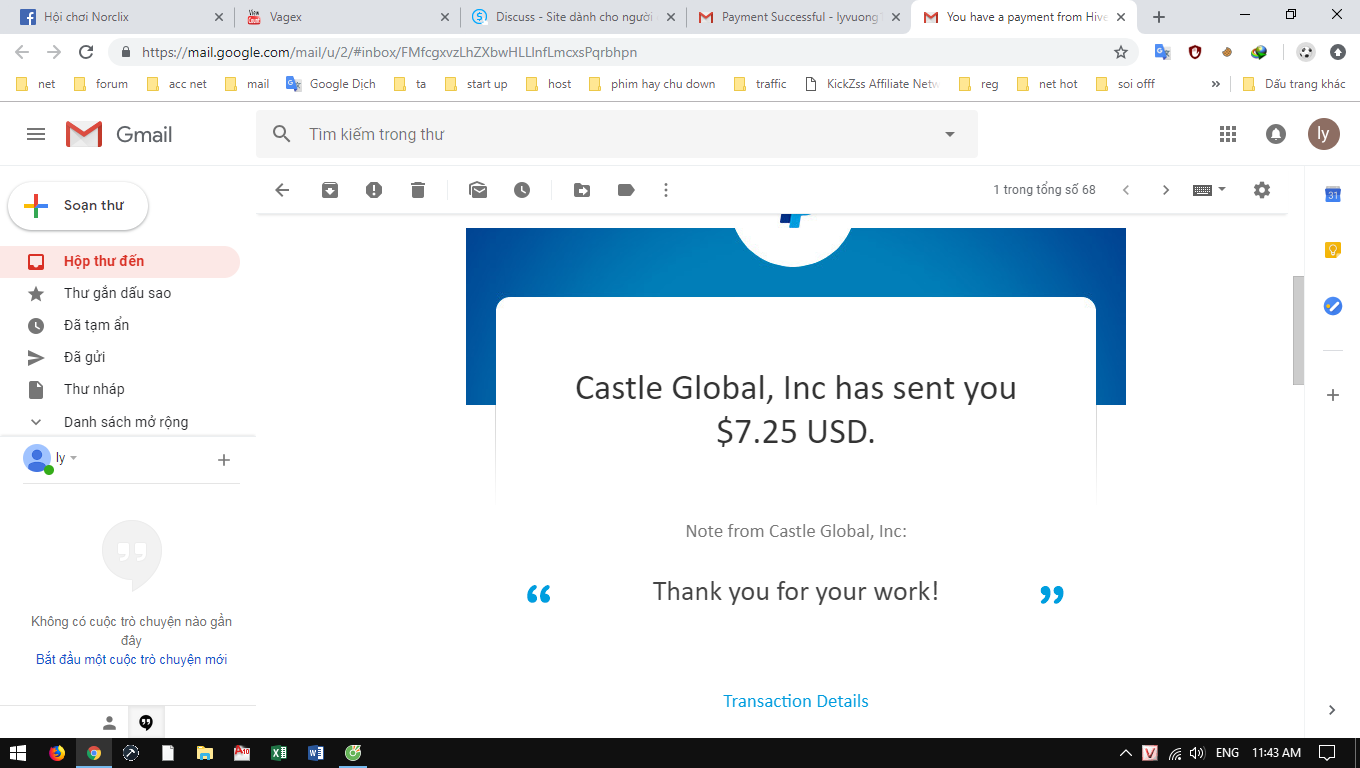Click the red shield extension icon
Image resolution: width=1360 pixels, height=768 pixels.
[1194, 52]
